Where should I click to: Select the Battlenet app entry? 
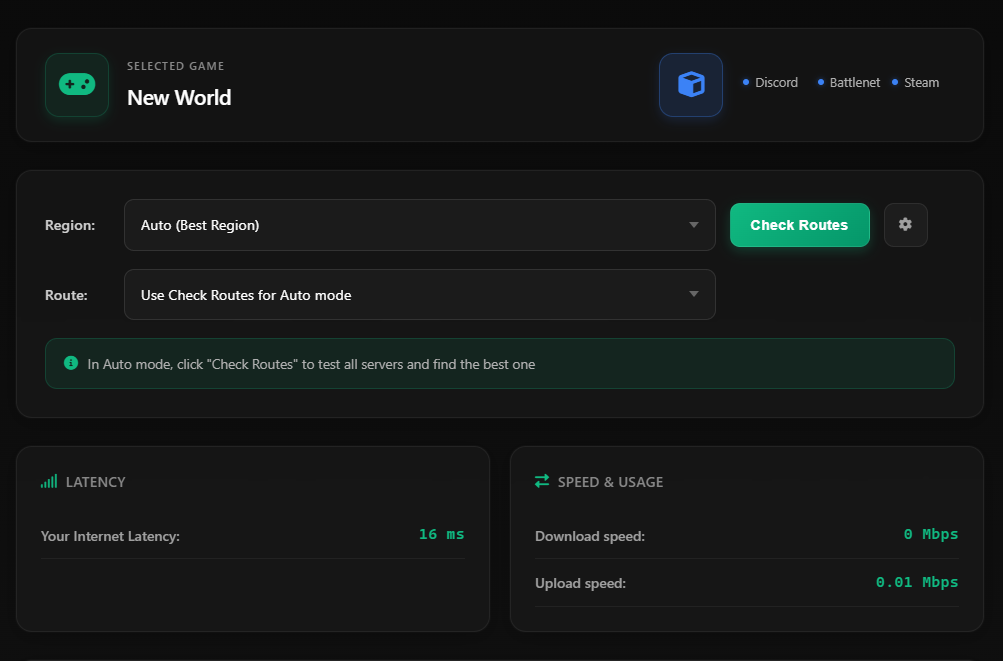[x=849, y=83]
